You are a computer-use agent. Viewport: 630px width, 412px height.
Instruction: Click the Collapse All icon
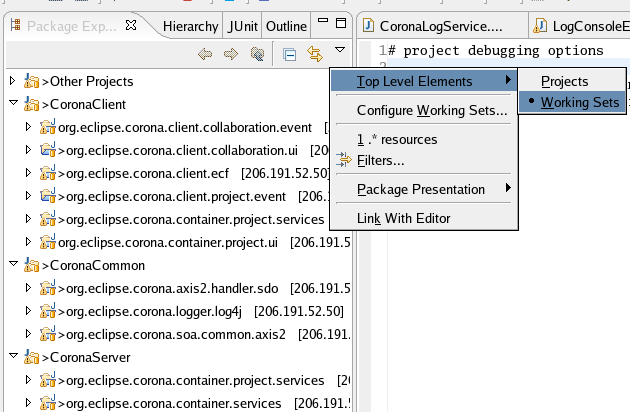click(x=289, y=54)
